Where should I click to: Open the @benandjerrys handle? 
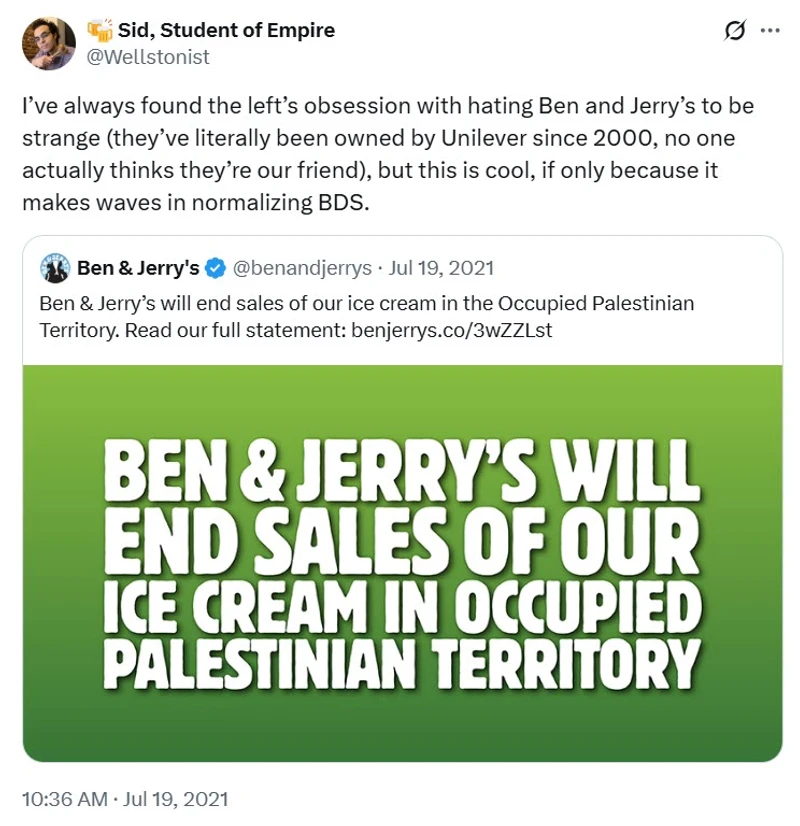click(x=302, y=268)
